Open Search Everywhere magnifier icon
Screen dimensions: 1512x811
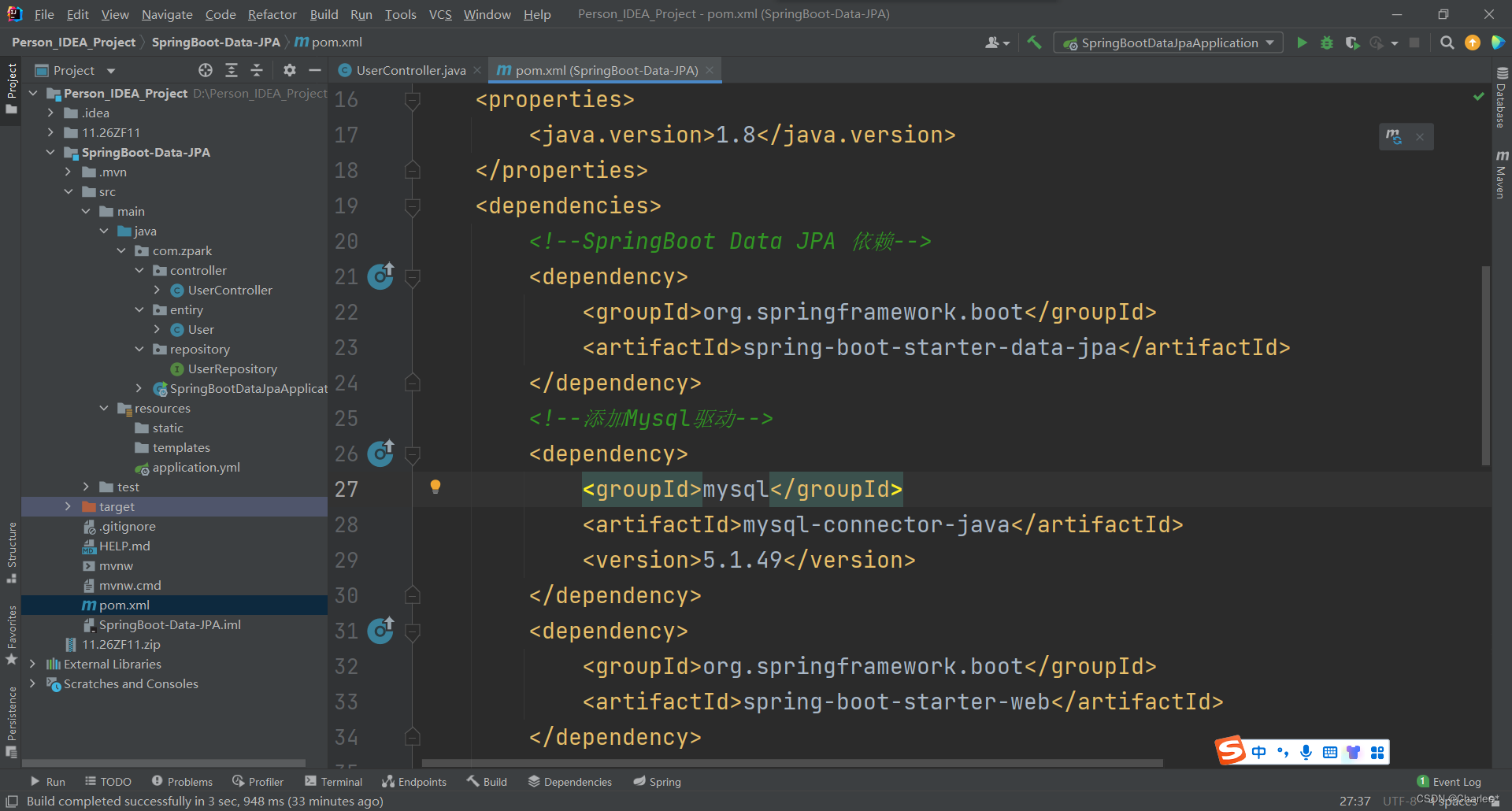pos(1447,43)
